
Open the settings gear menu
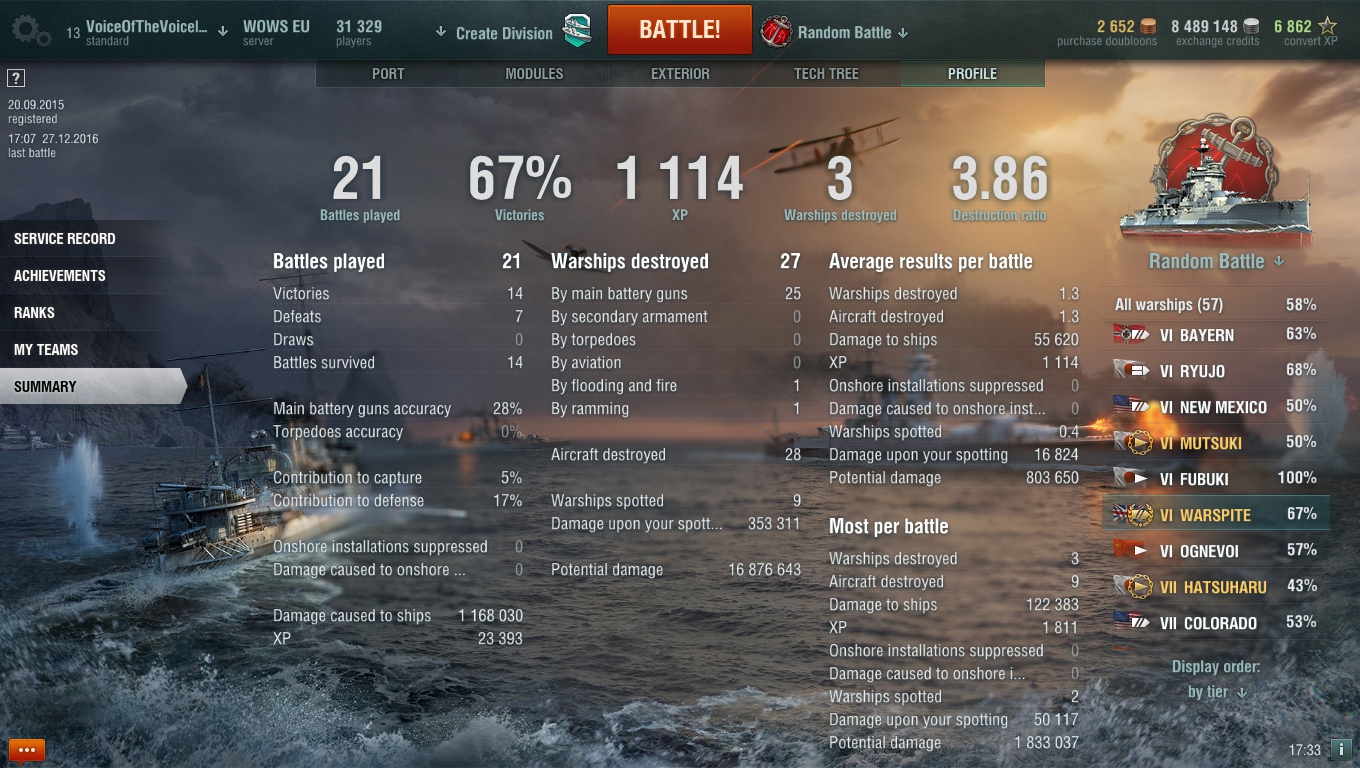[31, 31]
